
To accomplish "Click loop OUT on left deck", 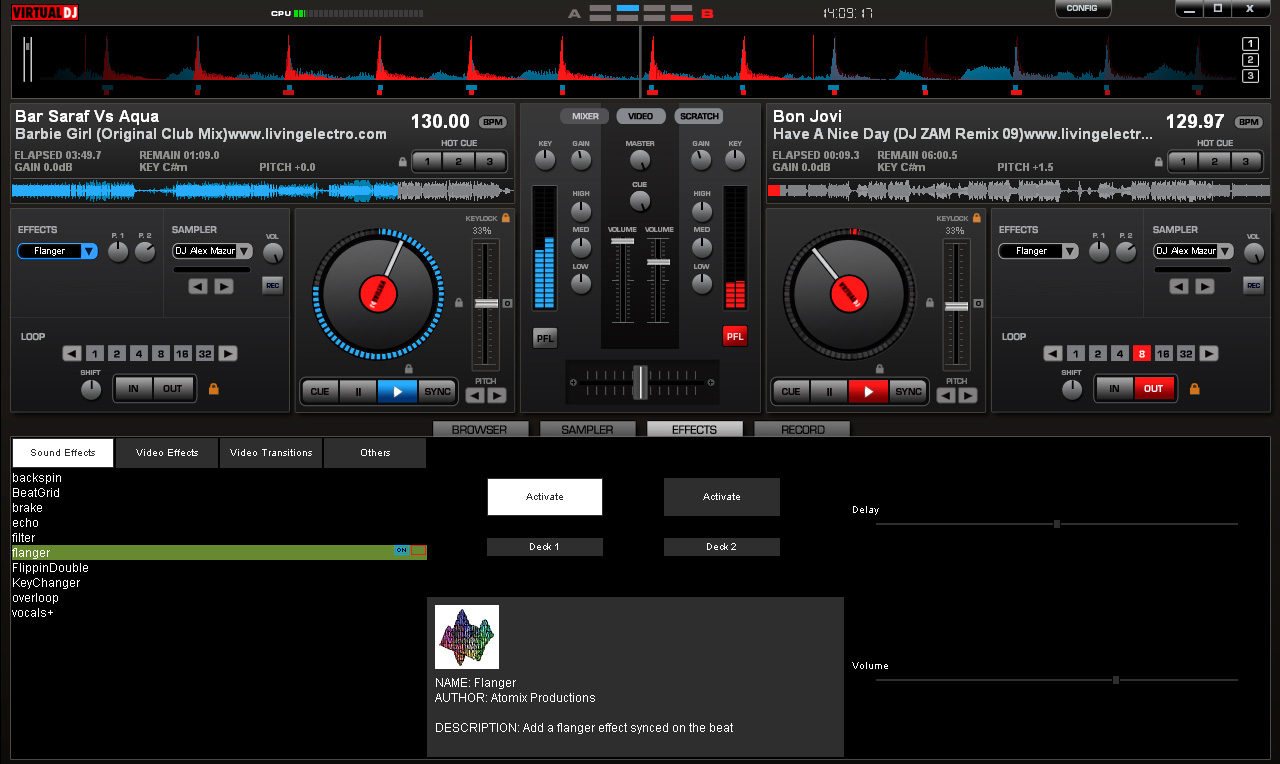I will pyautogui.click(x=173, y=388).
